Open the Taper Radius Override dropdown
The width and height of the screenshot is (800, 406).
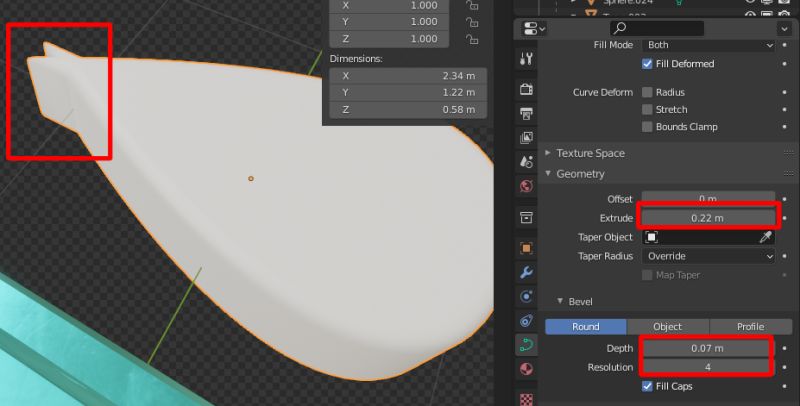click(708, 256)
